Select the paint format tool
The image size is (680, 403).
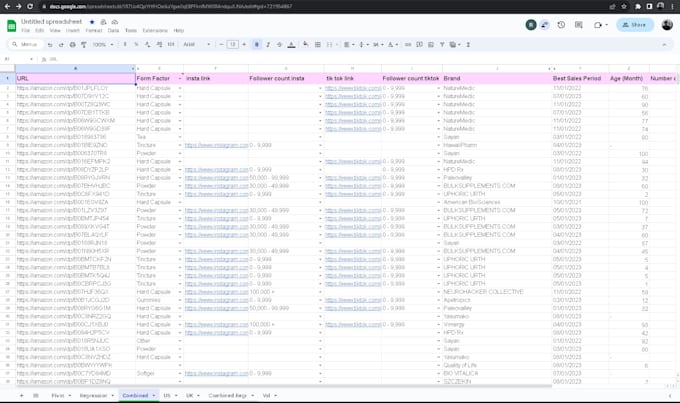(84, 45)
